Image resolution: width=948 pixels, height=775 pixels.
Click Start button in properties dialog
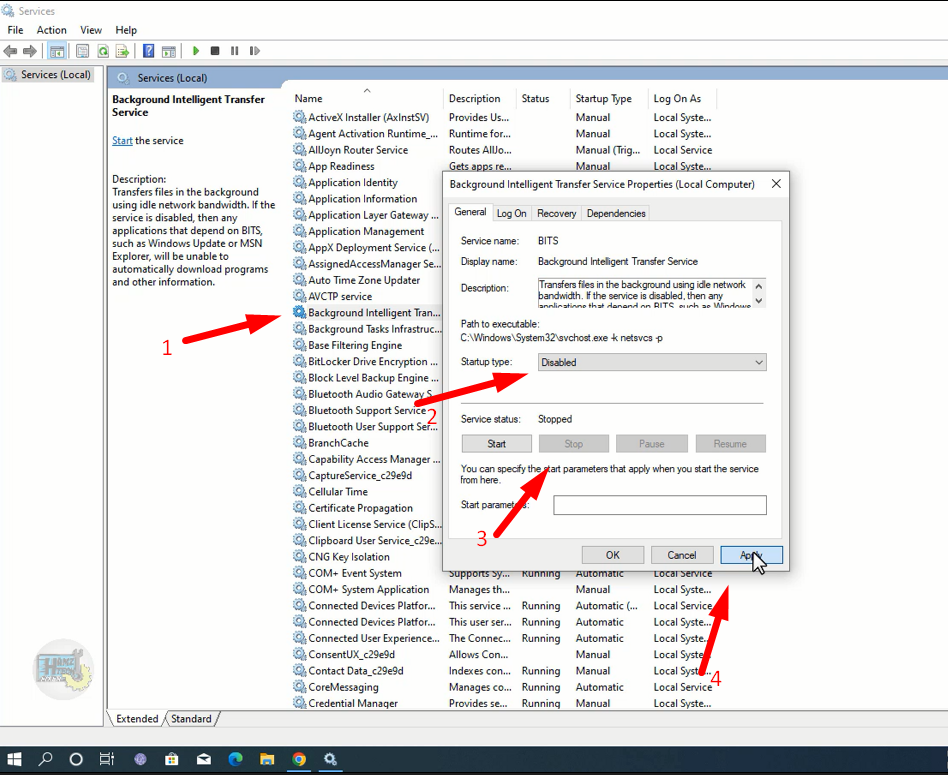point(496,444)
